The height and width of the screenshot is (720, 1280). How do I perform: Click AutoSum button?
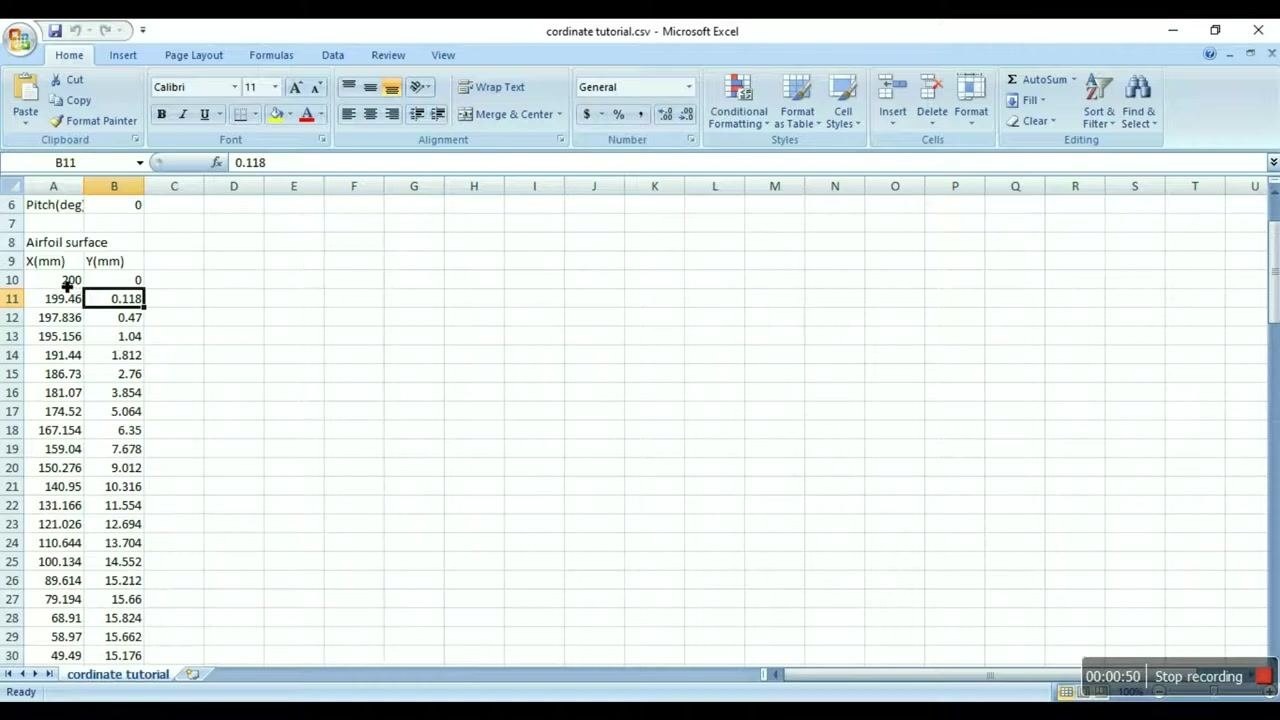(1036, 80)
